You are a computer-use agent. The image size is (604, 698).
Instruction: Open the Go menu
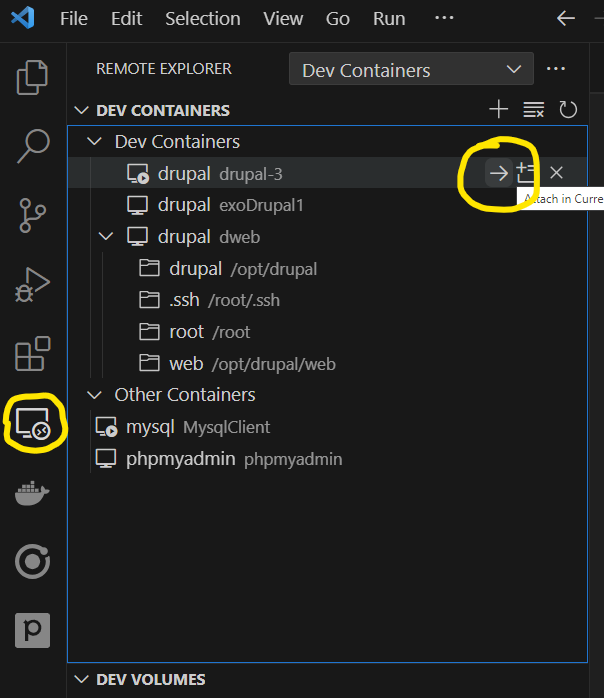click(x=338, y=19)
